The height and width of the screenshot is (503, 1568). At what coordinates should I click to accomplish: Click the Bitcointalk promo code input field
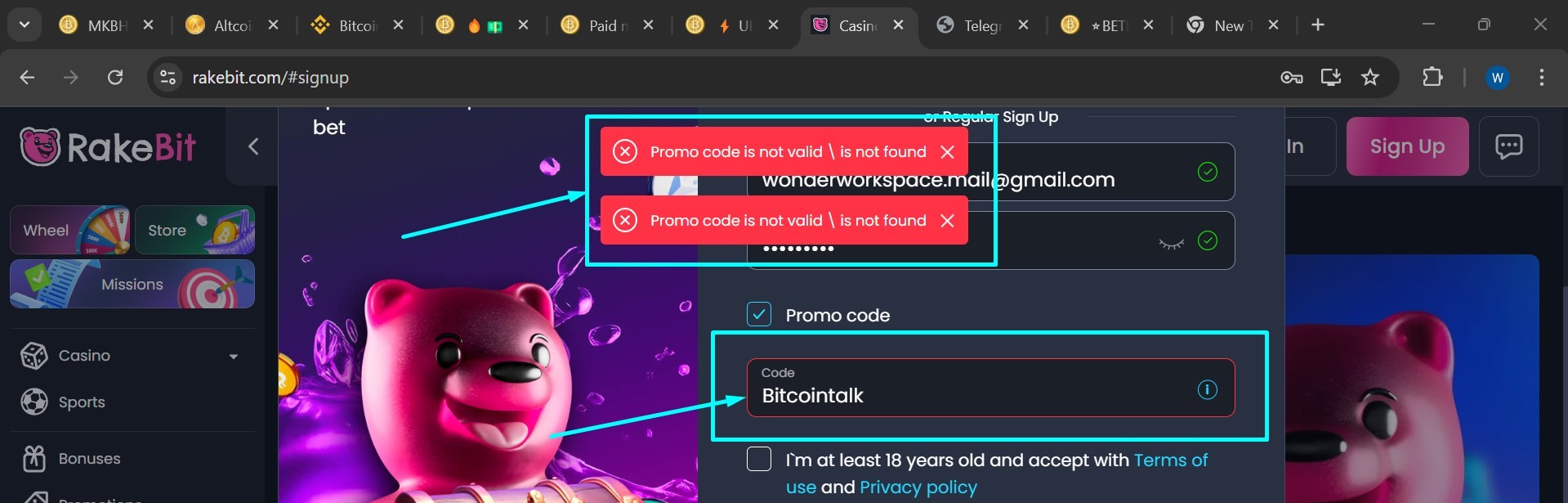point(990,388)
